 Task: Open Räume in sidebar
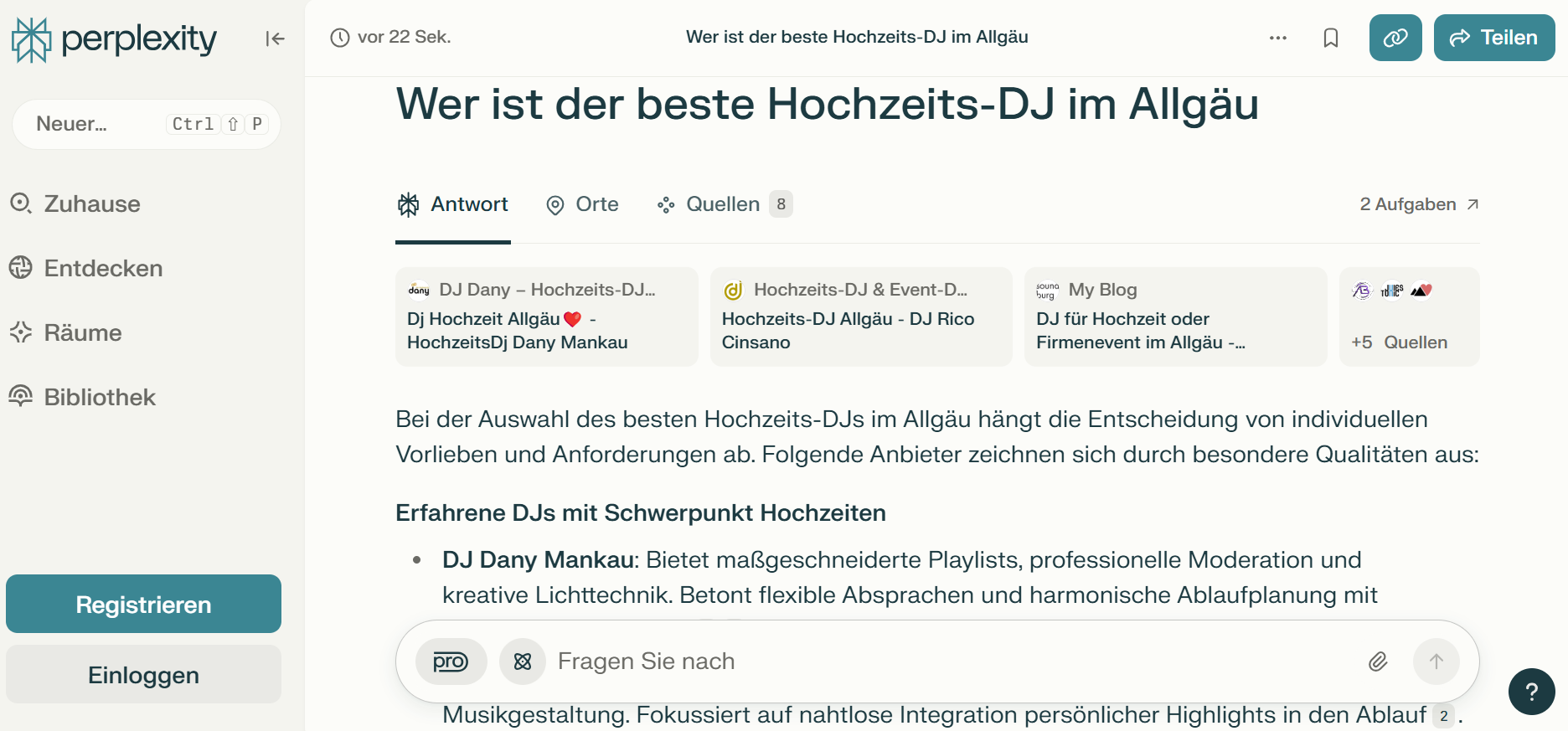pos(66,332)
